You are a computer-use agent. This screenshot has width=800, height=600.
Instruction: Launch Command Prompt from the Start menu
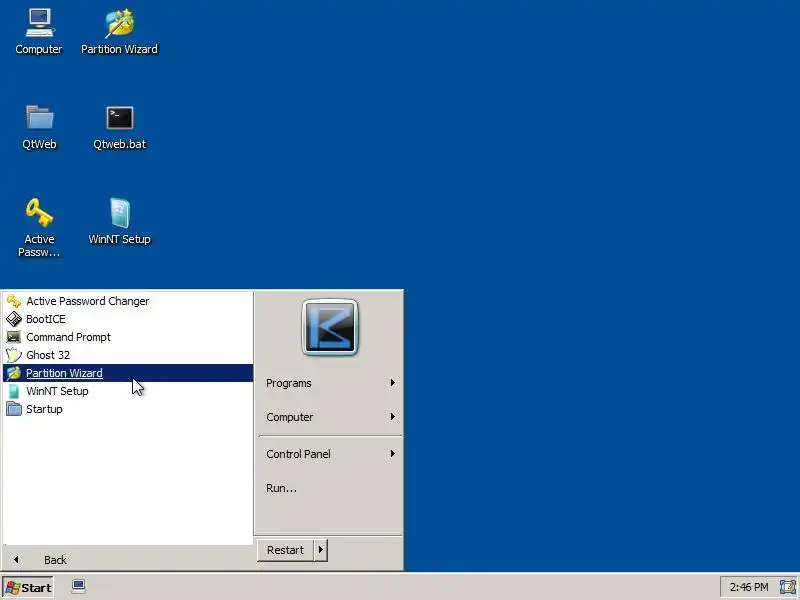(128, 337)
